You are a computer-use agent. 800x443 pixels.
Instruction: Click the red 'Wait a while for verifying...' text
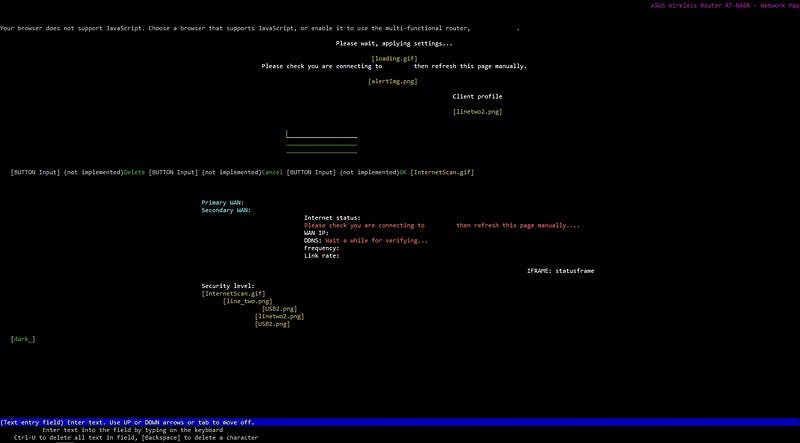coord(377,240)
